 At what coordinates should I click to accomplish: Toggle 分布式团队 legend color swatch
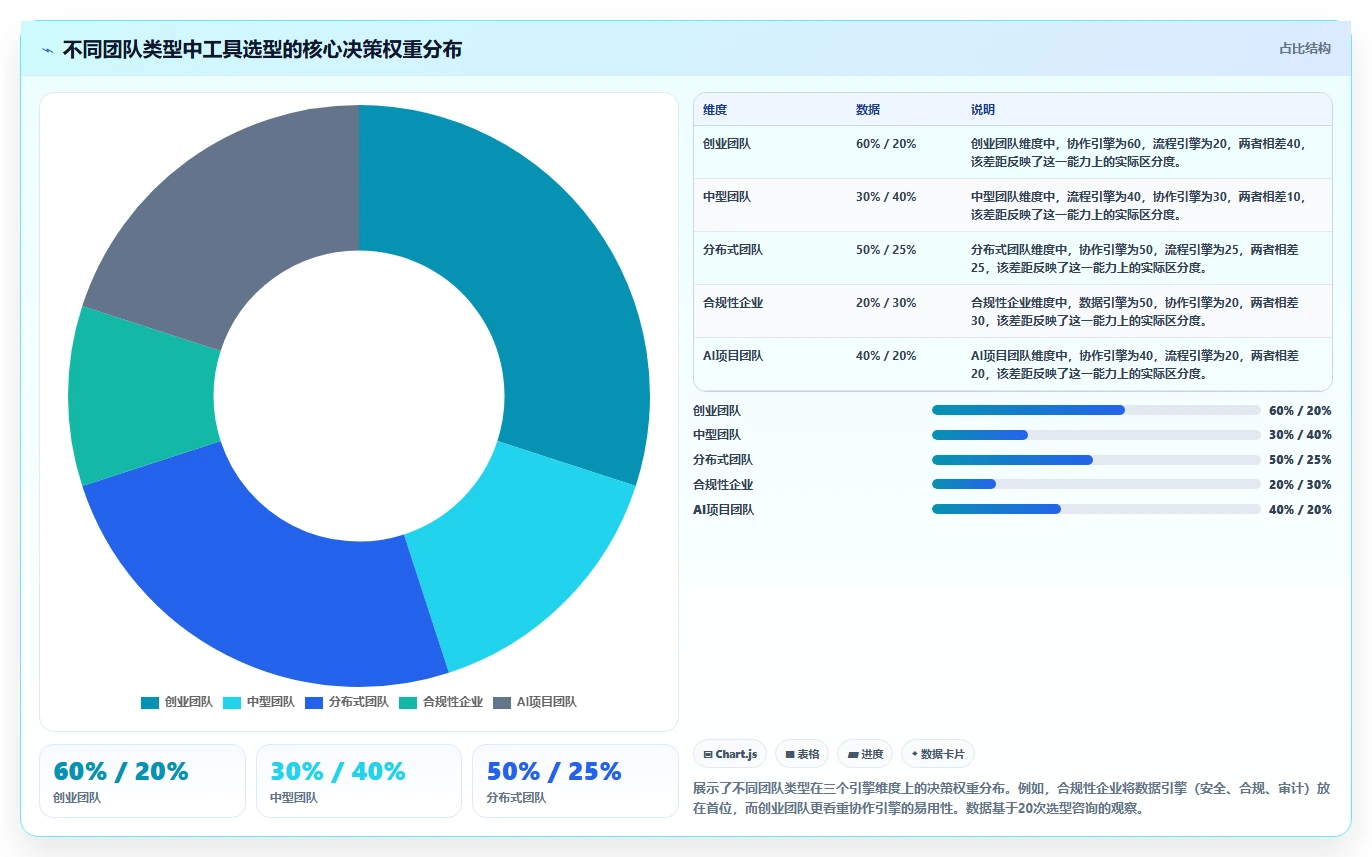point(314,703)
